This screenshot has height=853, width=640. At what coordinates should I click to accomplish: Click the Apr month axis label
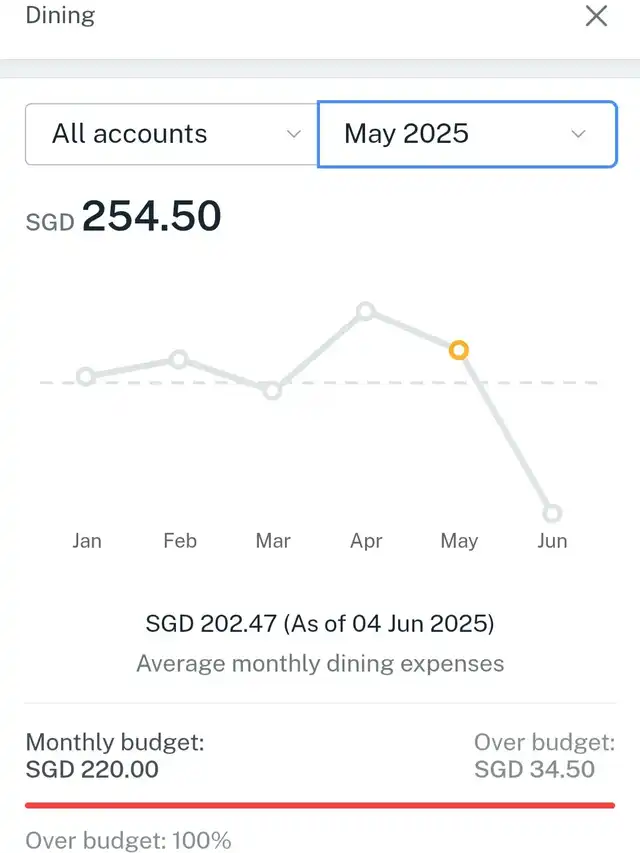click(366, 541)
